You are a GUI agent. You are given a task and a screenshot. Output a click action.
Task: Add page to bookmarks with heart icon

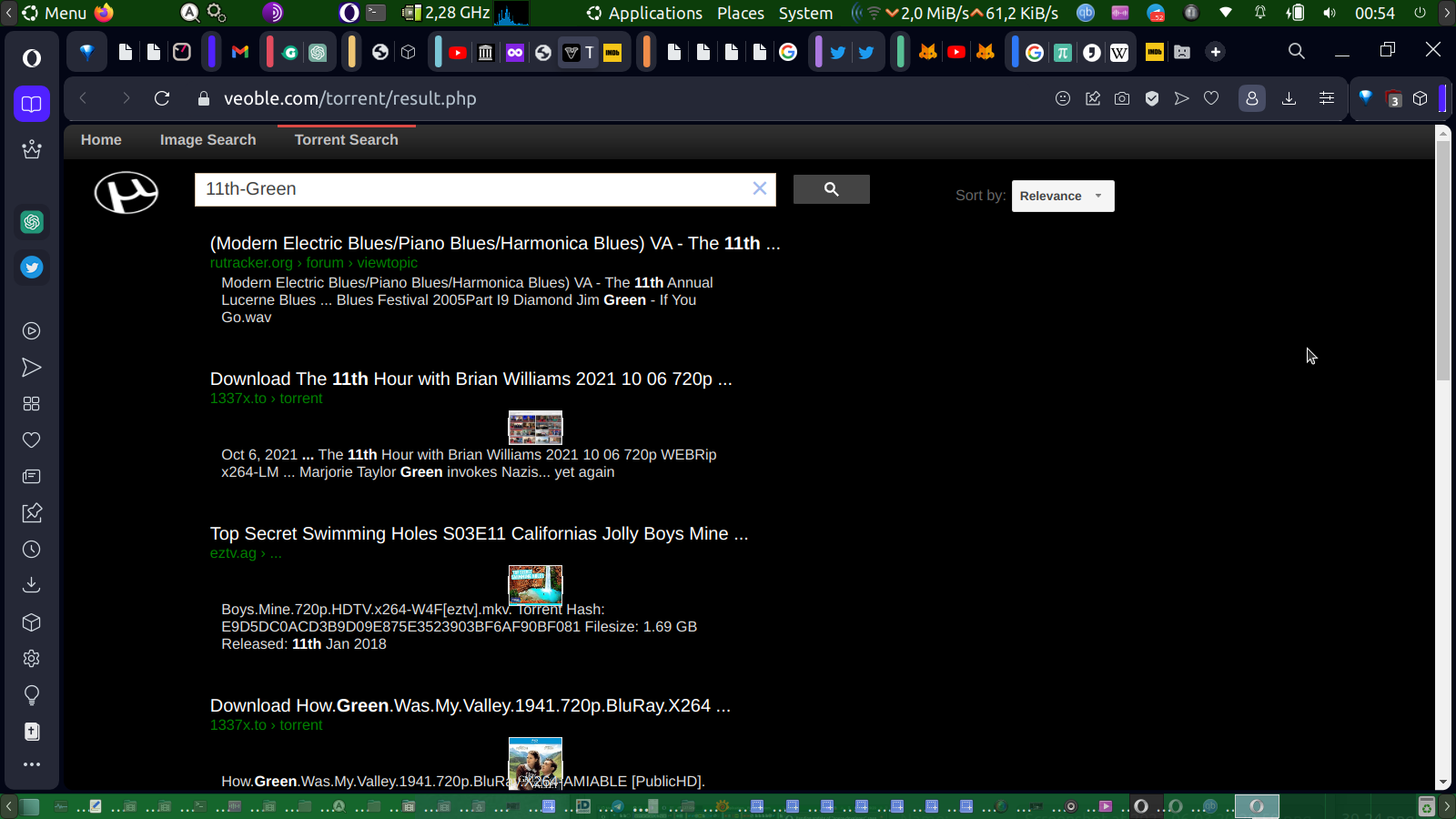(x=1211, y=98)
